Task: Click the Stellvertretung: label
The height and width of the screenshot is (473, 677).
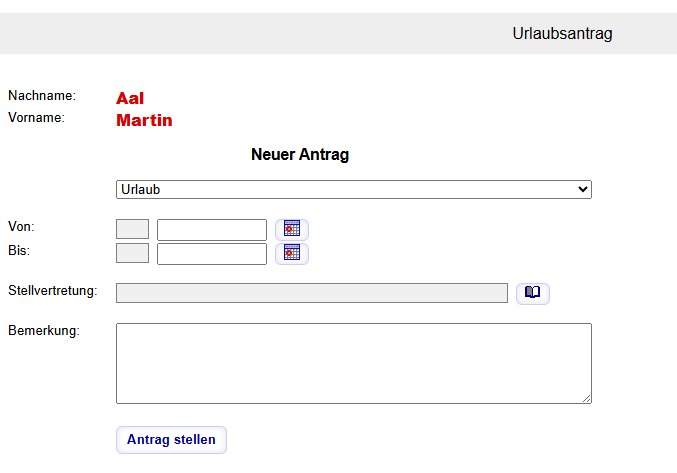Action: point(52,291)
